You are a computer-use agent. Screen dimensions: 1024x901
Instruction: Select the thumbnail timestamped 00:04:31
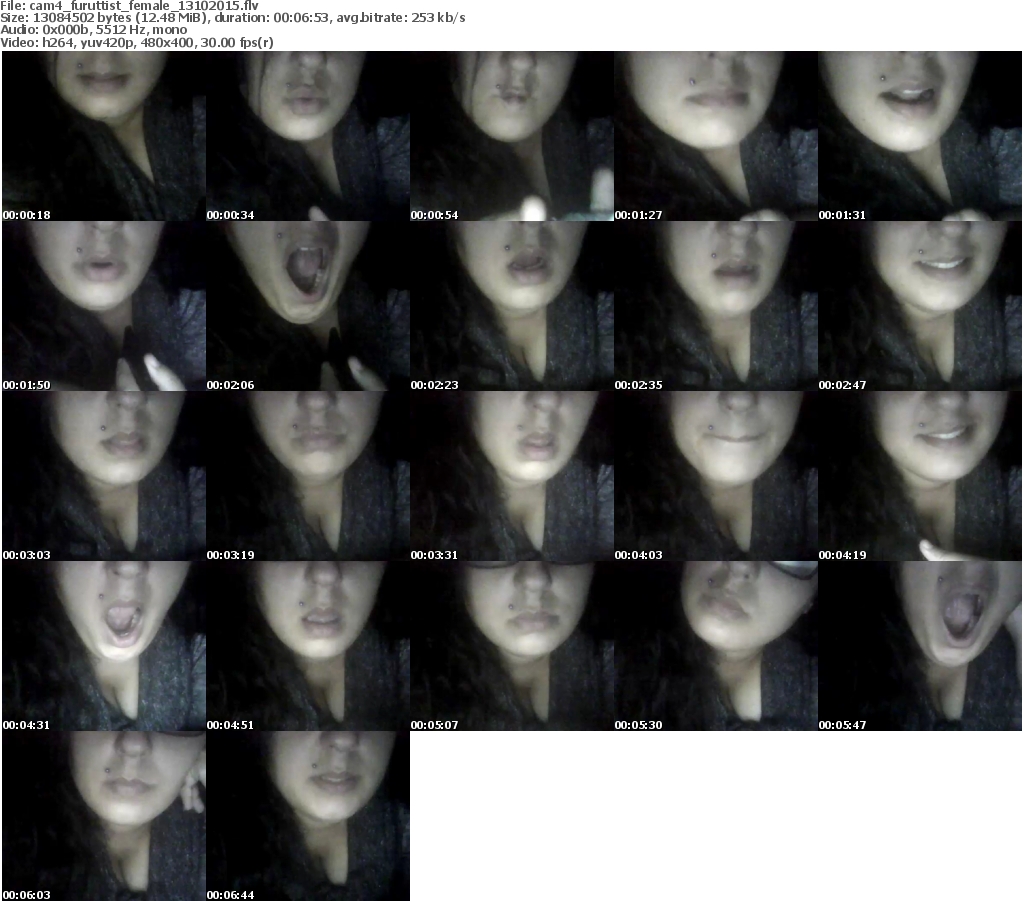point(104,646)
